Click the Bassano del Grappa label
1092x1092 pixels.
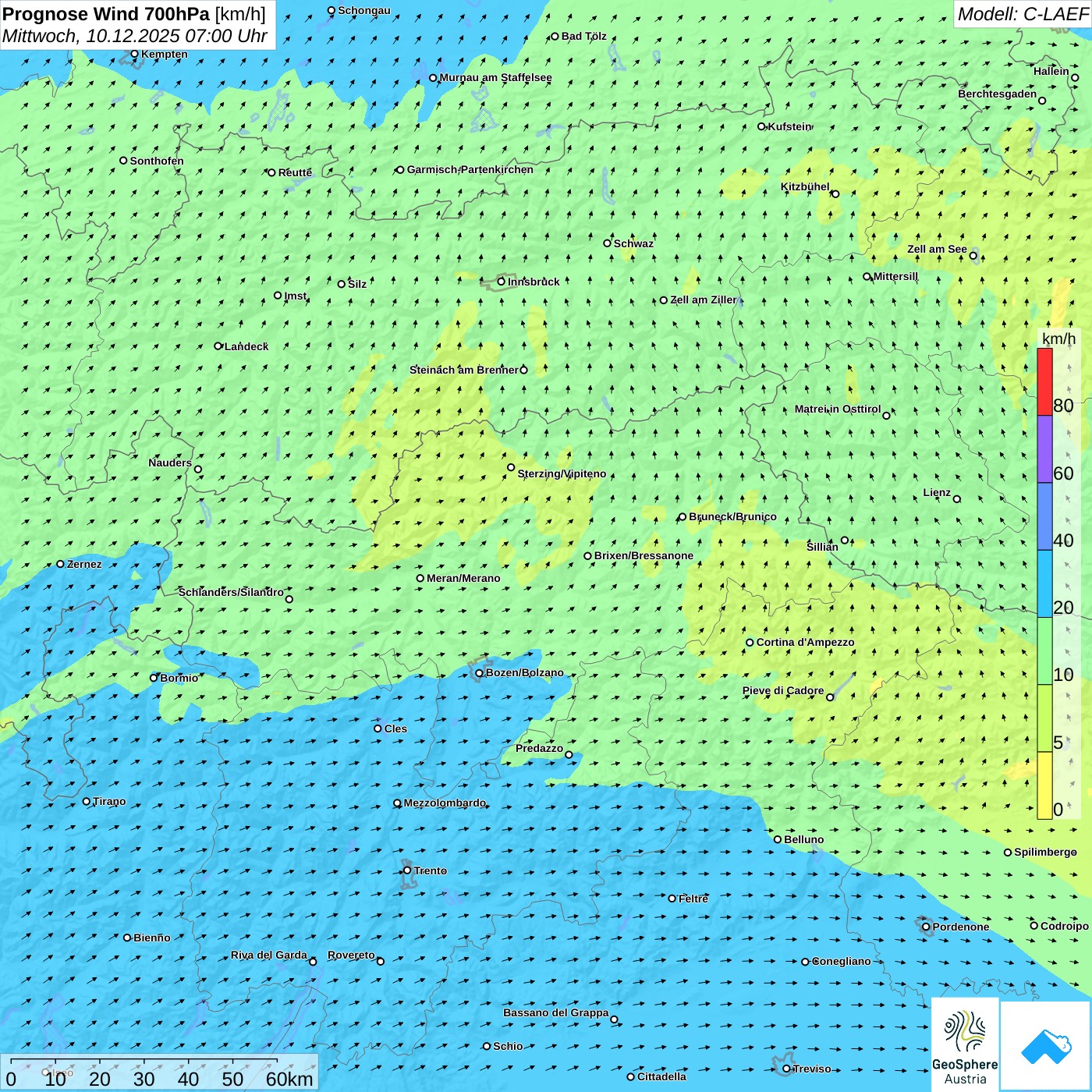click(x=555, y=1012)
